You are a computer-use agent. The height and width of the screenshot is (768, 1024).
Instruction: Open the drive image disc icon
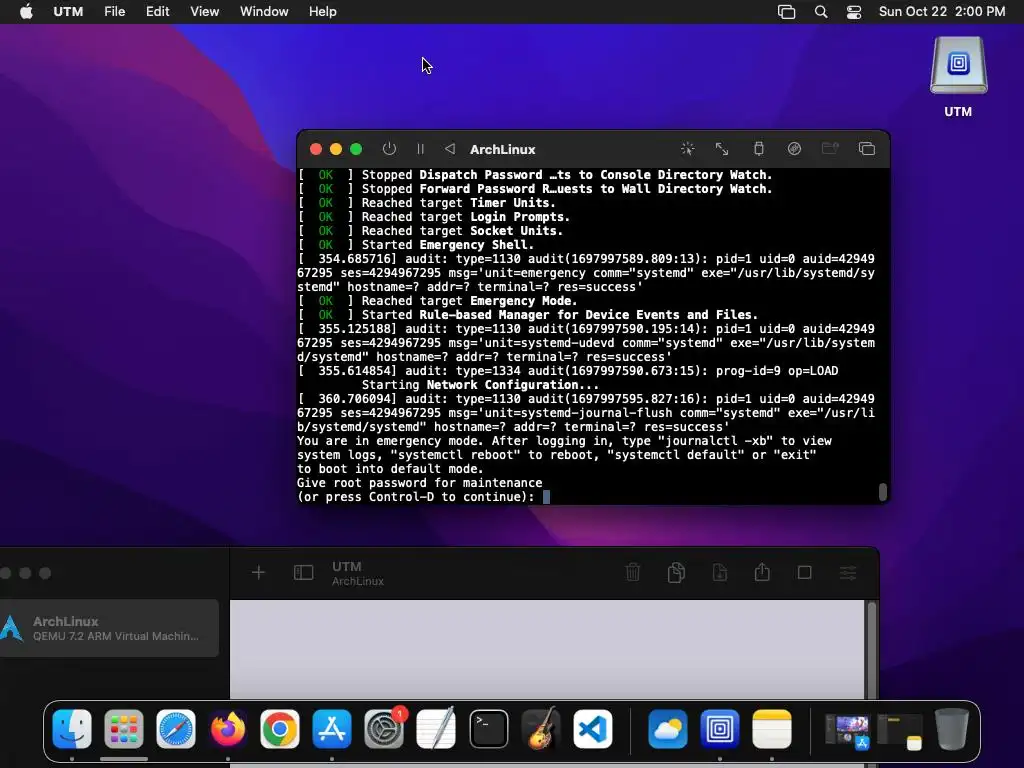(794, 149)
